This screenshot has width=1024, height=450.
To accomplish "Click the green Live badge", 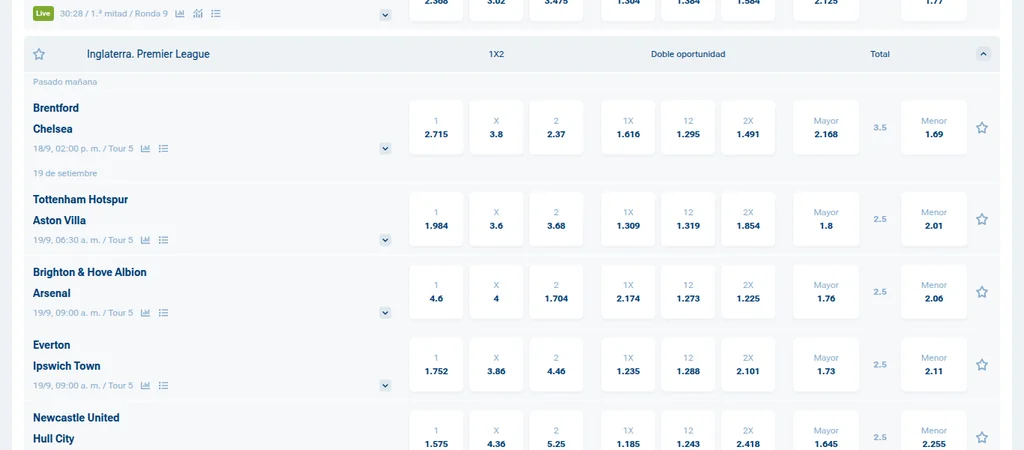I will [x=43, y=13].
